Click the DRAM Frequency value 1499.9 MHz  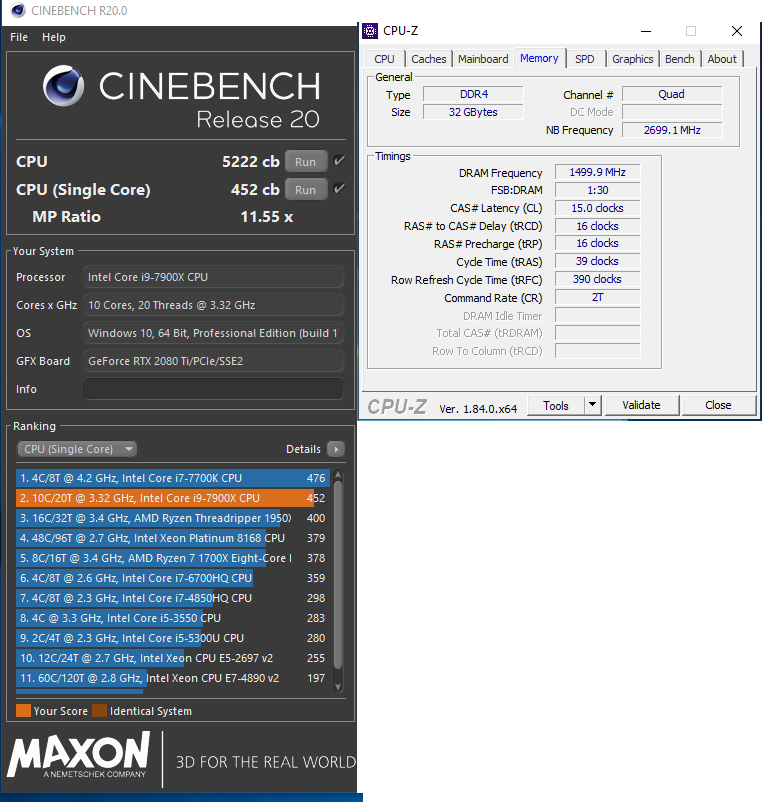598,172
